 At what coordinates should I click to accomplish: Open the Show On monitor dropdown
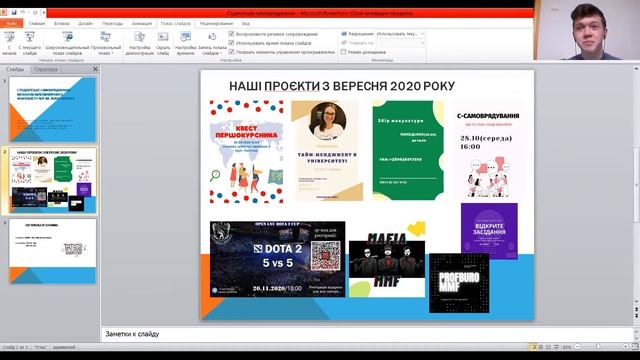pyautogui.click(x=400, y=42)
